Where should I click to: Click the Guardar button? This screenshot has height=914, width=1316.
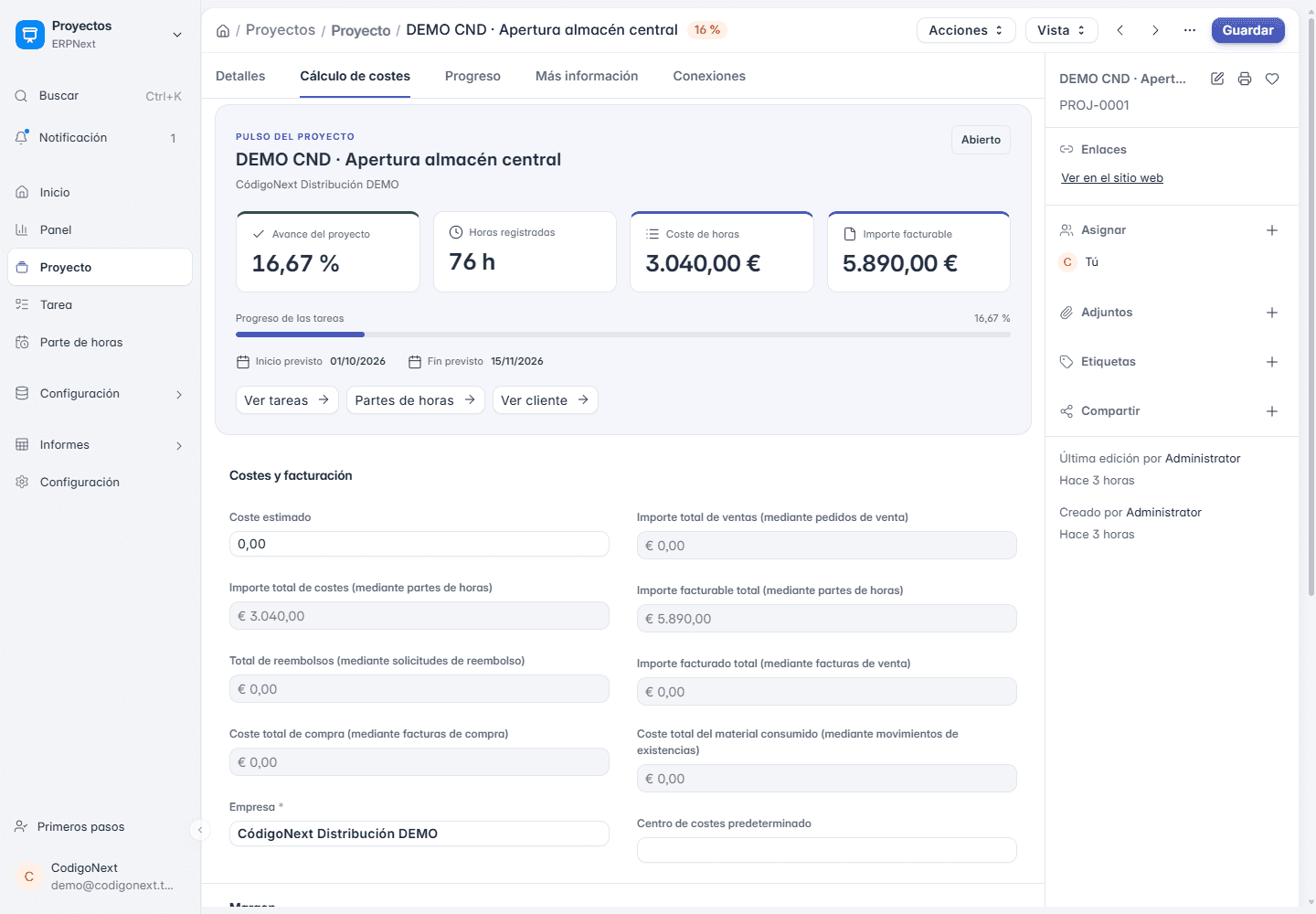coord(1247,30)
